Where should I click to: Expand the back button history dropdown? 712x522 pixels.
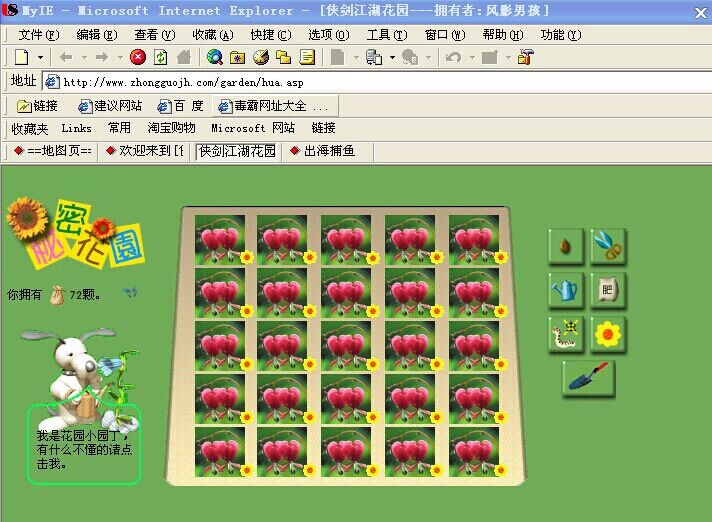click(84, 58)
